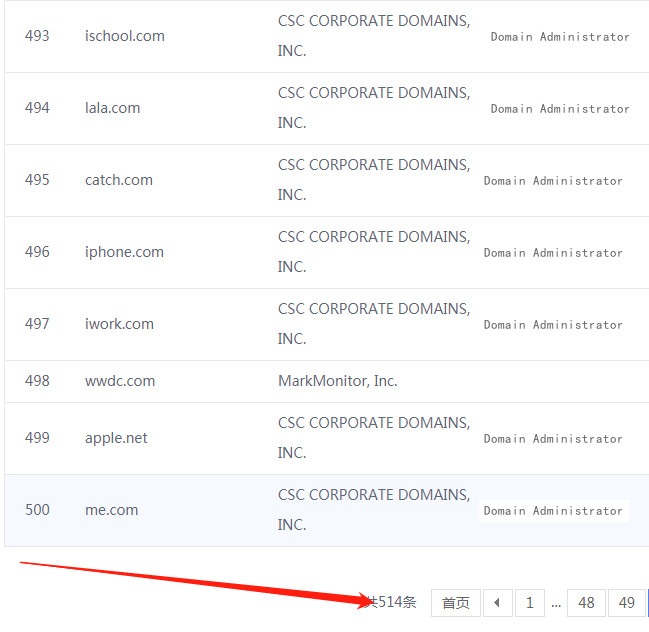This screenshot has height=632, width=649.
Task: Click the pagination ellipsis between 1 and 48
Action: click(x=556, y=605)
